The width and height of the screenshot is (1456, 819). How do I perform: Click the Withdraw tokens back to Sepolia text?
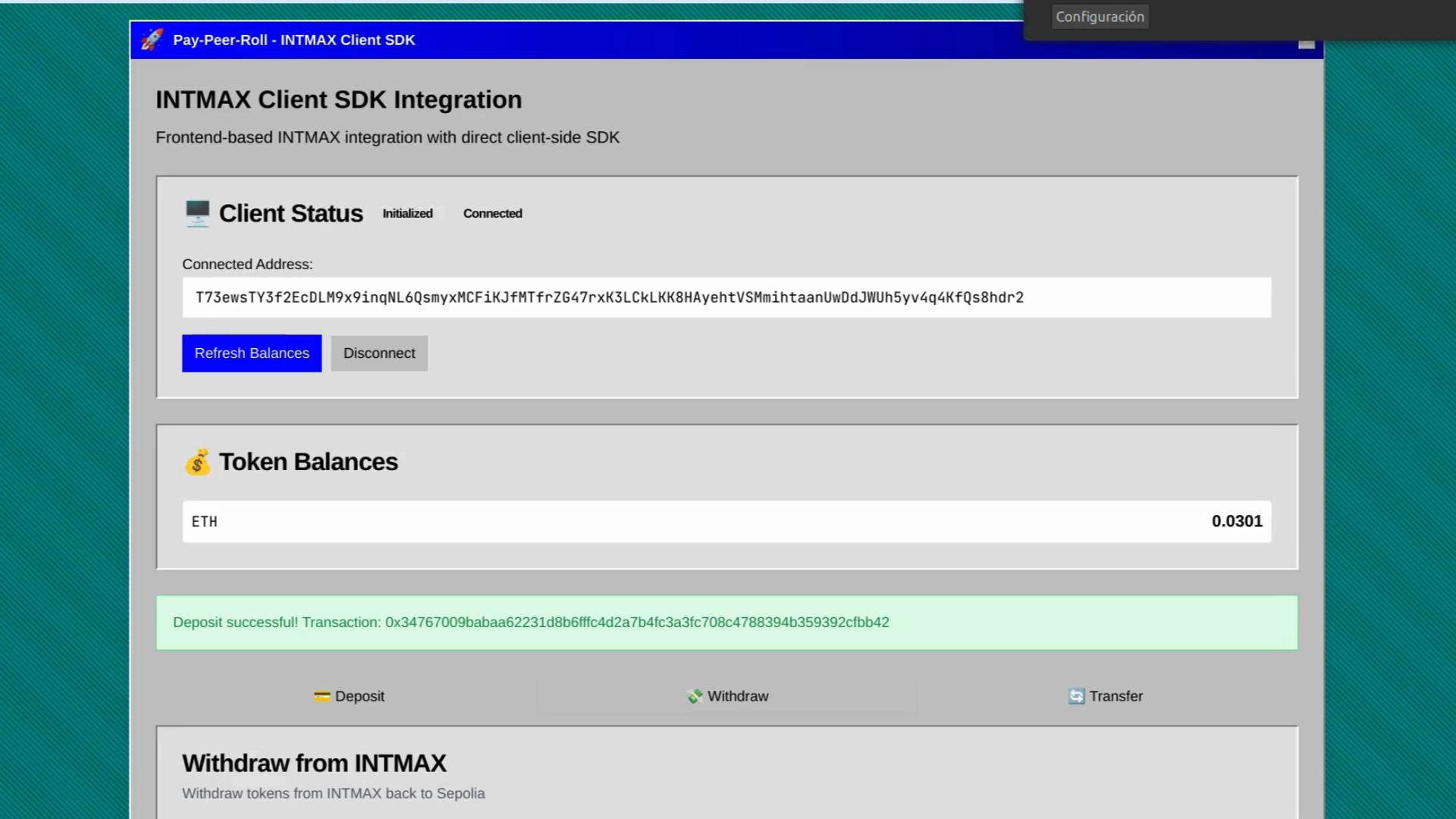click(334, 793)
